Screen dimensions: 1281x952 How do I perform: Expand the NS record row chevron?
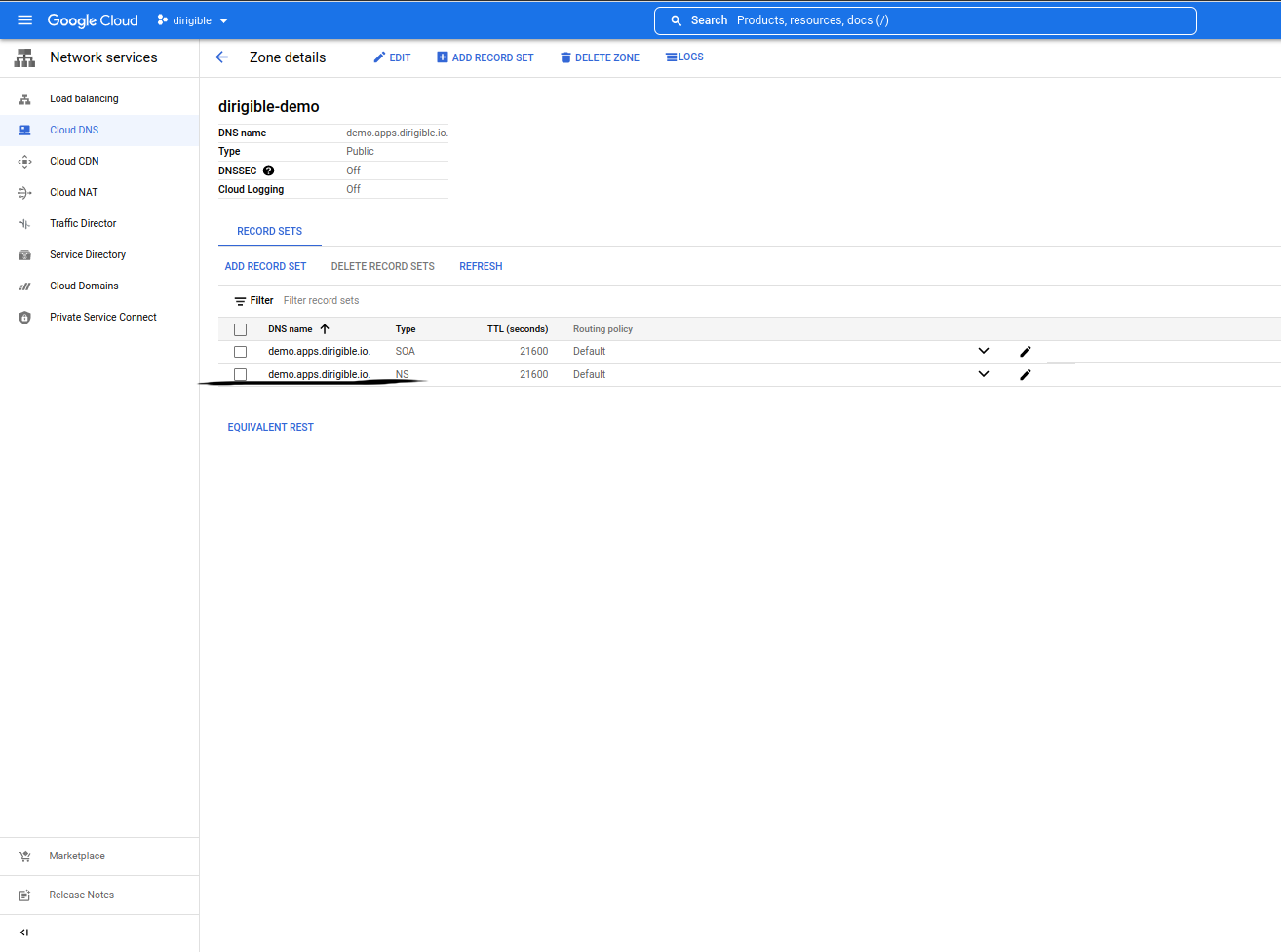[984, 374]
